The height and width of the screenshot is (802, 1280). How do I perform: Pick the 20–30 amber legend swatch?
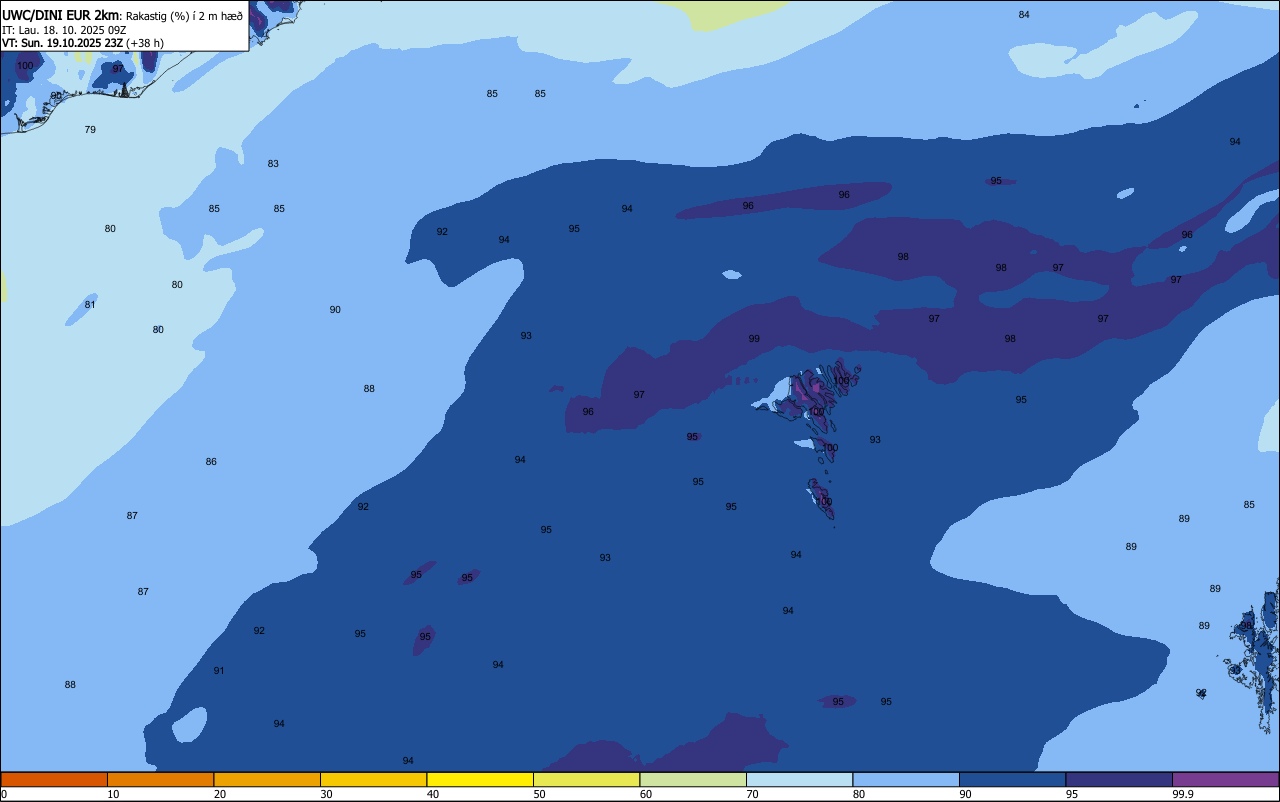267,779
